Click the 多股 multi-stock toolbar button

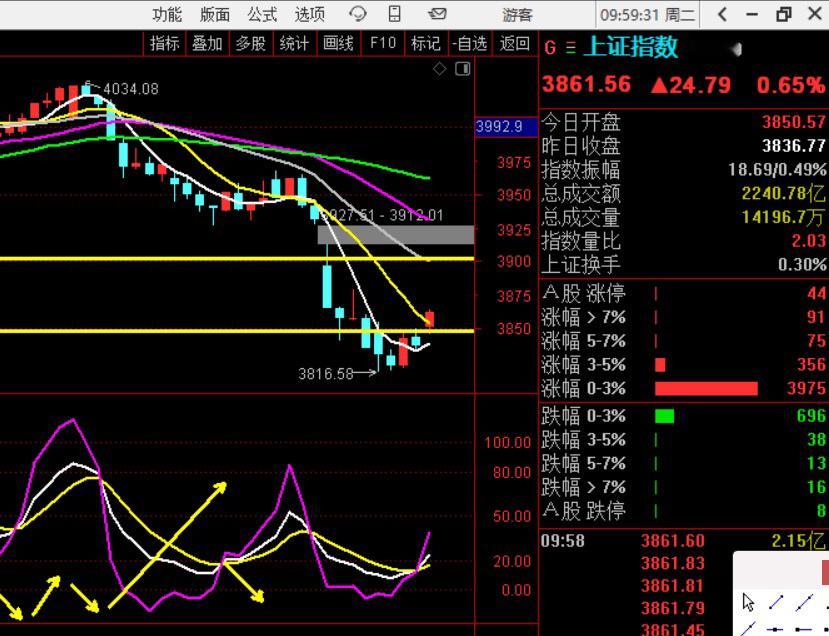(251, 43)
